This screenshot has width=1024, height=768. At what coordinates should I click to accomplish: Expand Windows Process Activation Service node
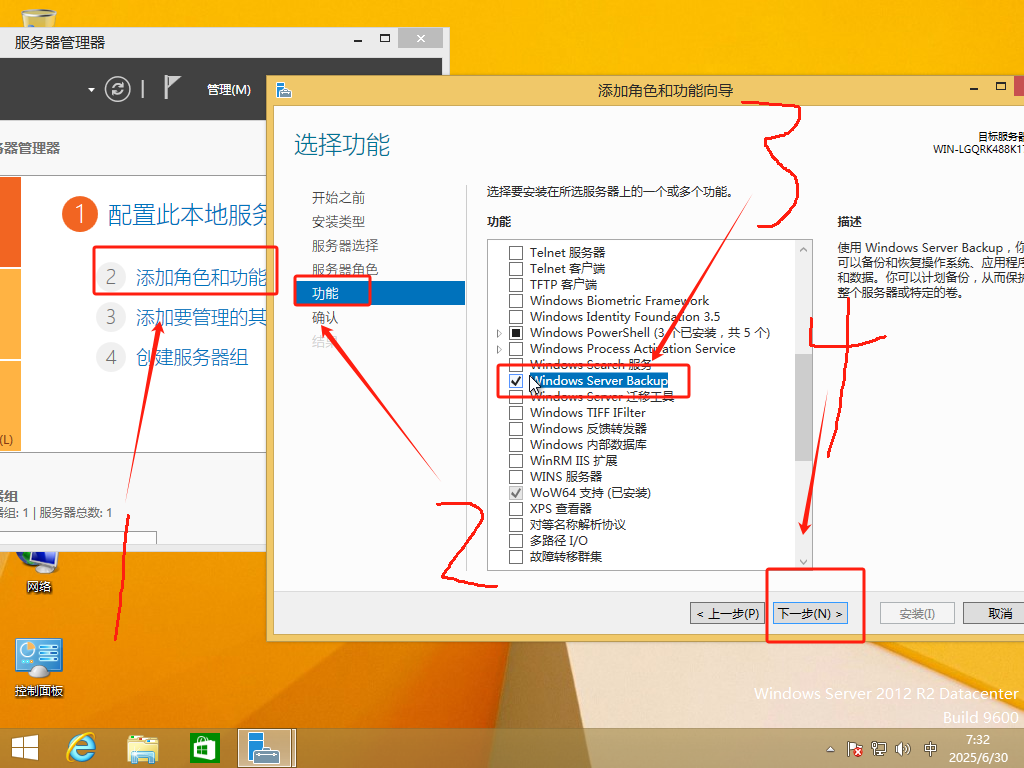point(500,349)
